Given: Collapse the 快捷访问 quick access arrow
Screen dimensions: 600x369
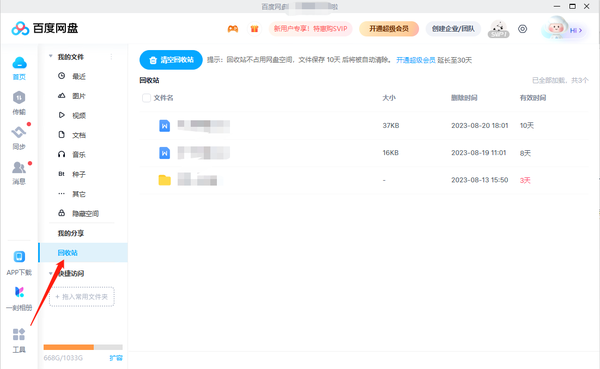Looking at the screenshot, I should tap(51, 273).
